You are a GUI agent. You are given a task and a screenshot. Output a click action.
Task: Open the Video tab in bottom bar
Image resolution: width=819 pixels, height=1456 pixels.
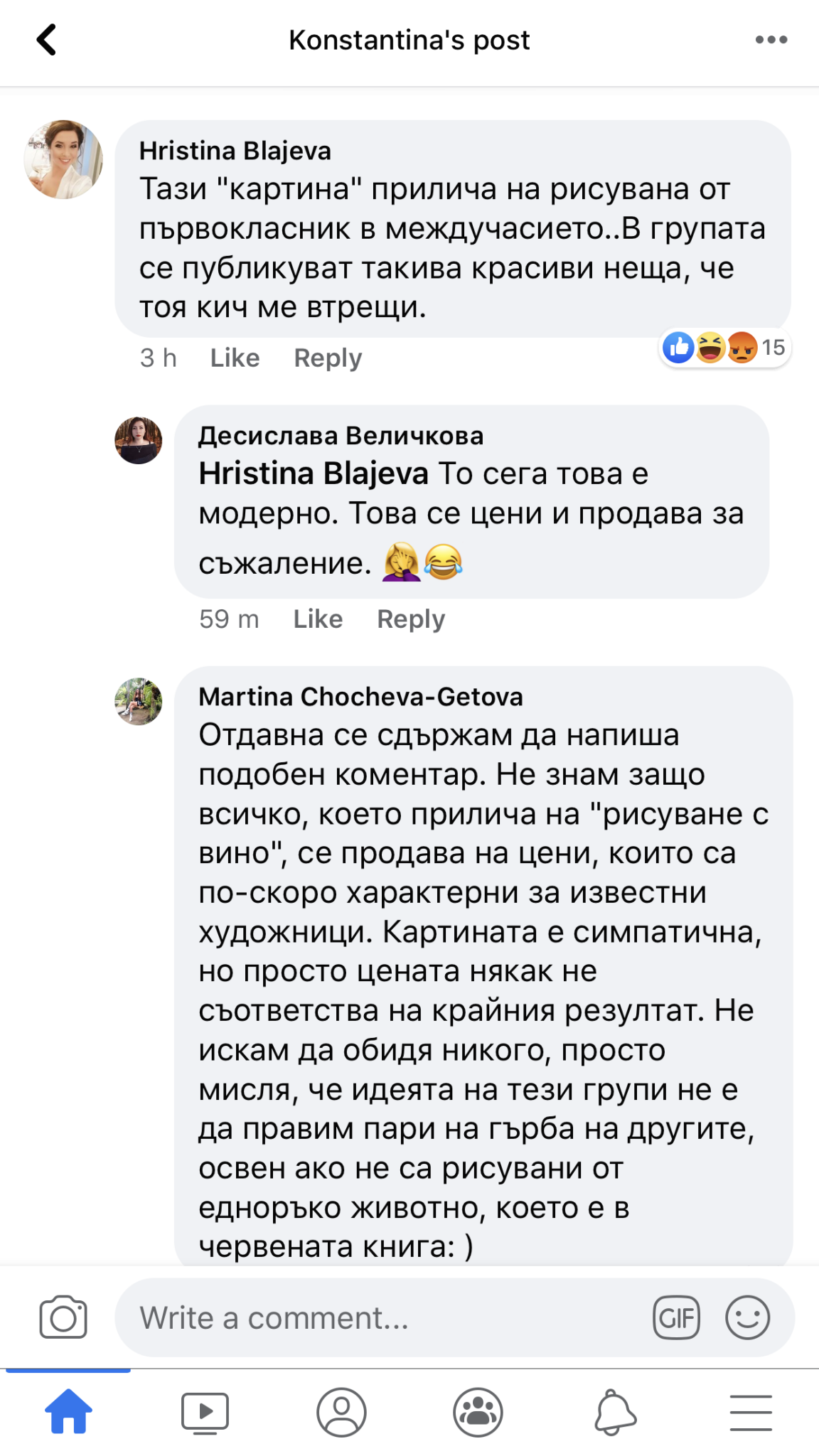205,1411
